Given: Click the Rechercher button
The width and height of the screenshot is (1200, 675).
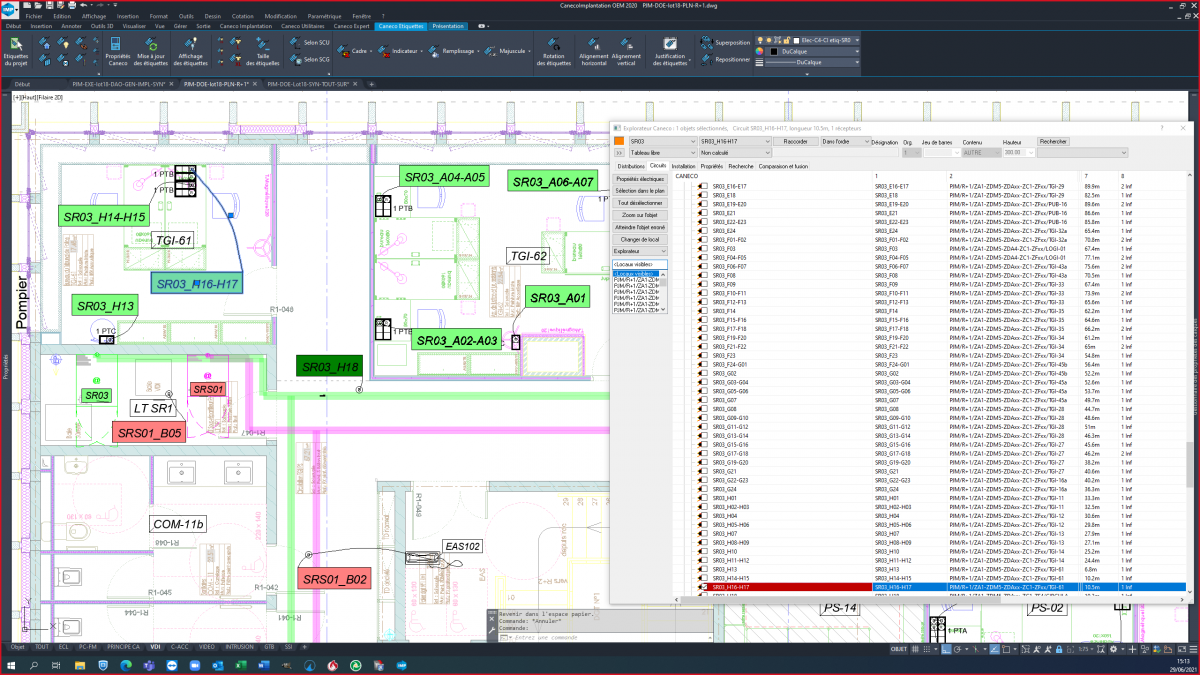Looking at the screenshot, I should click(1053, 142).
